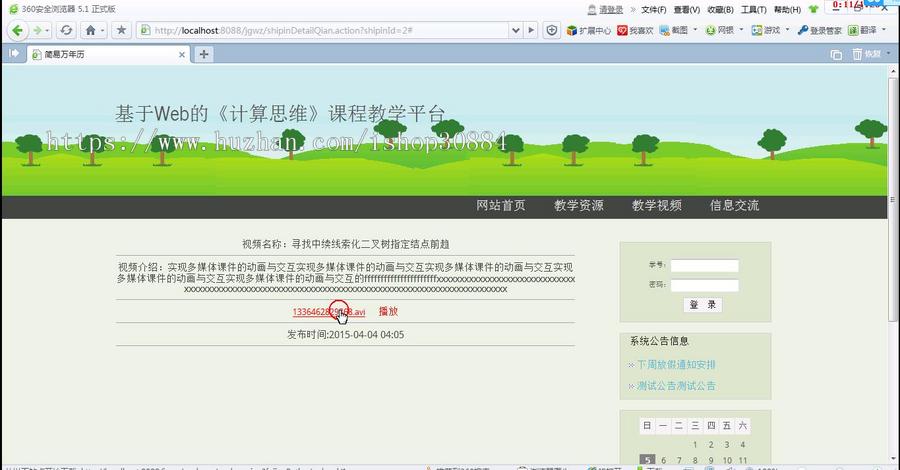The image size is (900, 470).
Task: Open 信息交流 in the navigation bar
Action: coord(734,205)
